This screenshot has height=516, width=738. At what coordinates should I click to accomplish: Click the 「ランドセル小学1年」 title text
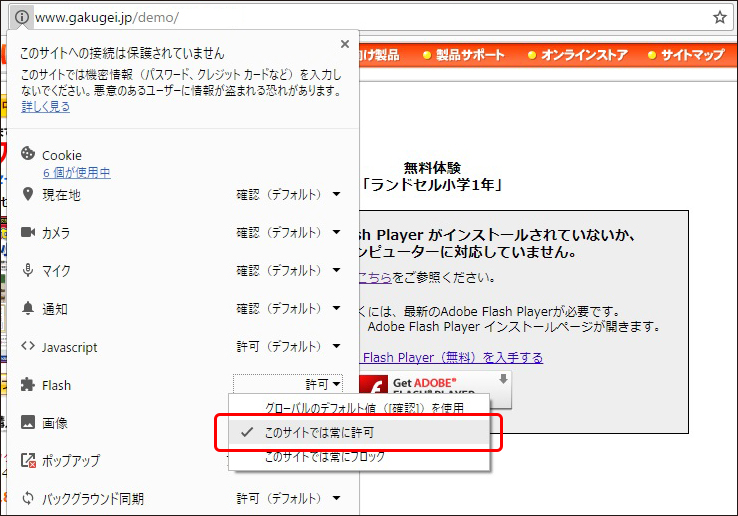[432, 184]
